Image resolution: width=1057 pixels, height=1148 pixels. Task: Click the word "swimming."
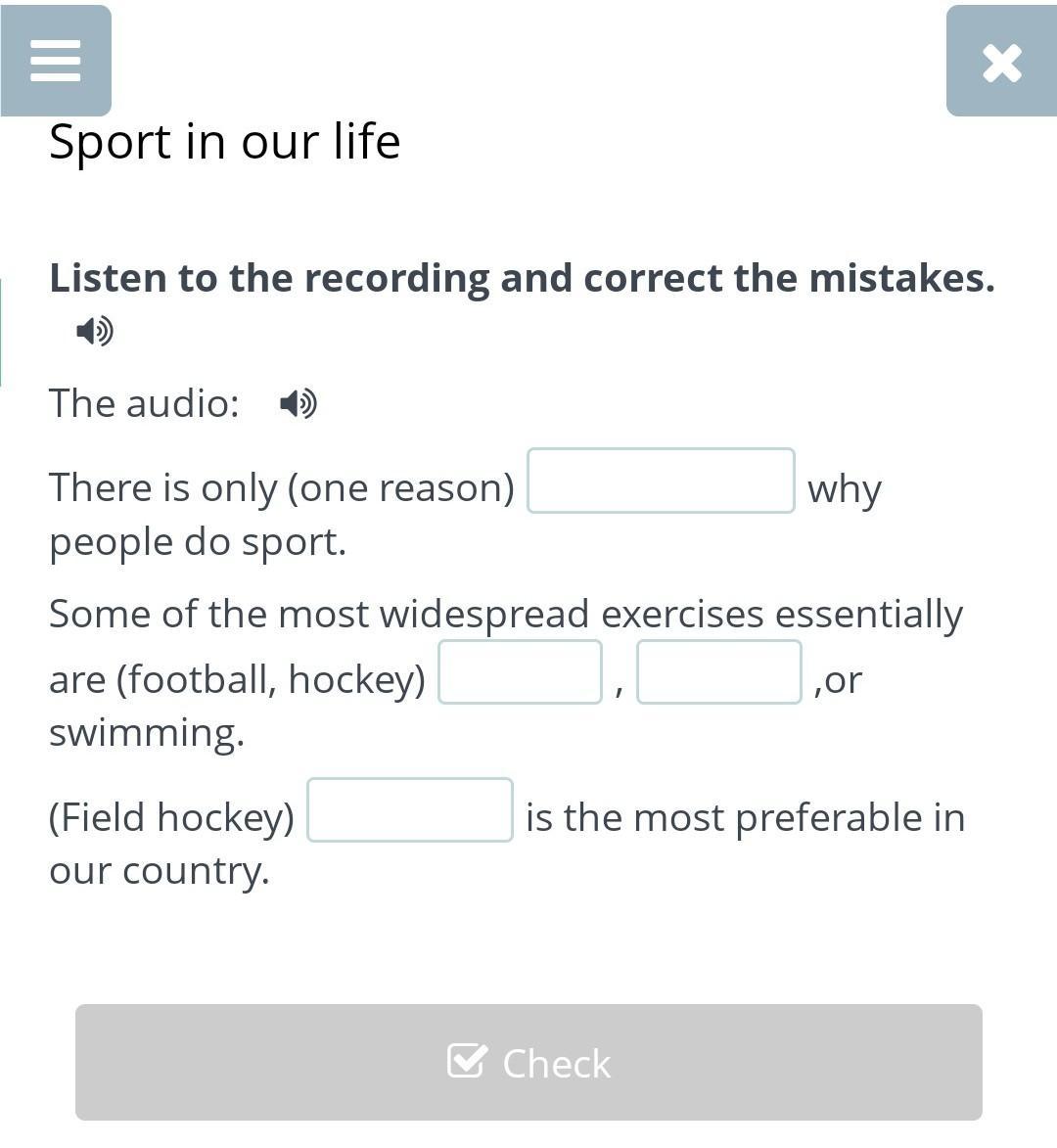coord(147,732)
